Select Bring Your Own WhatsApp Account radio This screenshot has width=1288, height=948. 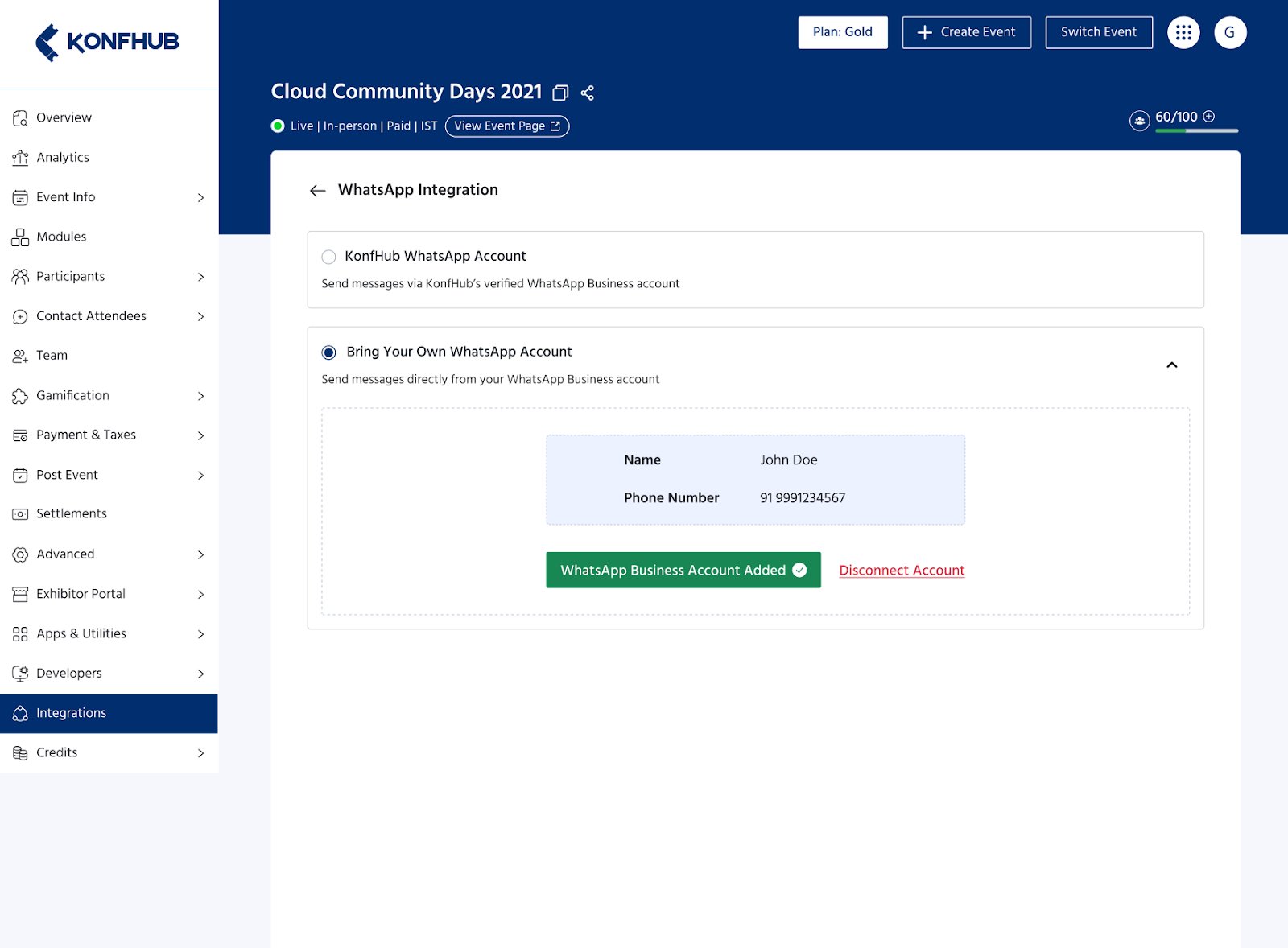(x=328, y=352)
